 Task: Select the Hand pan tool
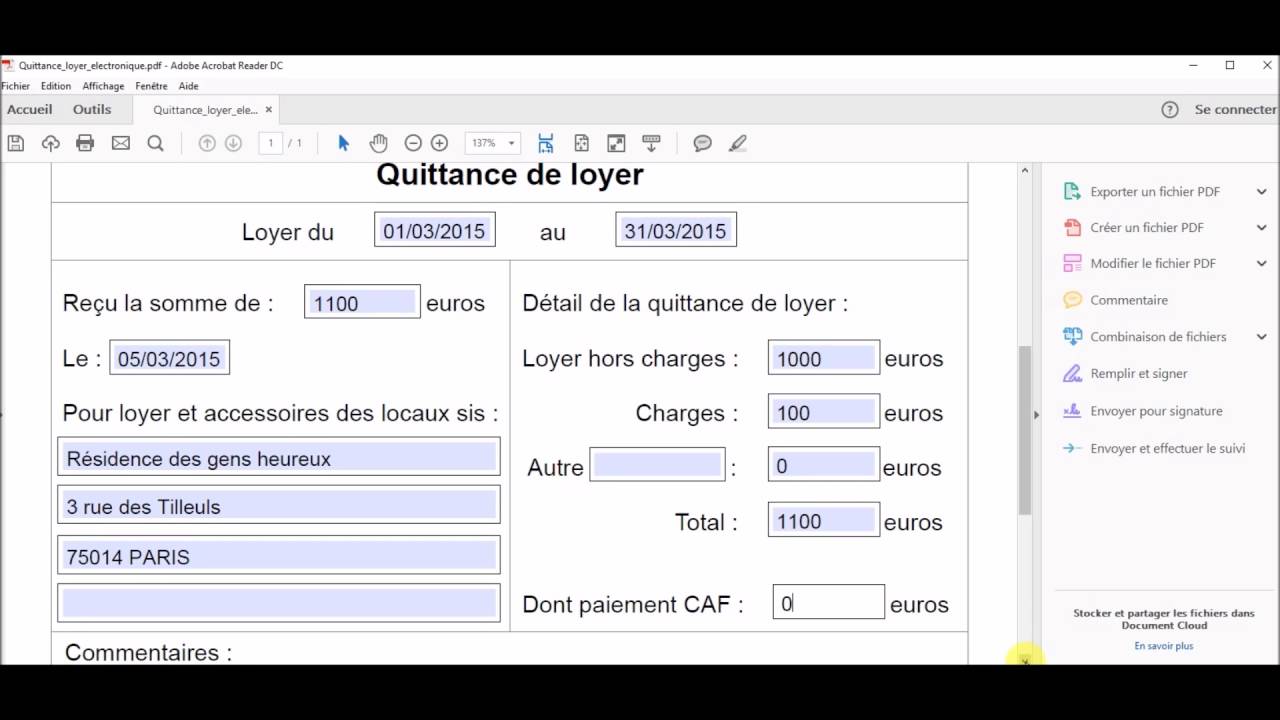[378, 143]
